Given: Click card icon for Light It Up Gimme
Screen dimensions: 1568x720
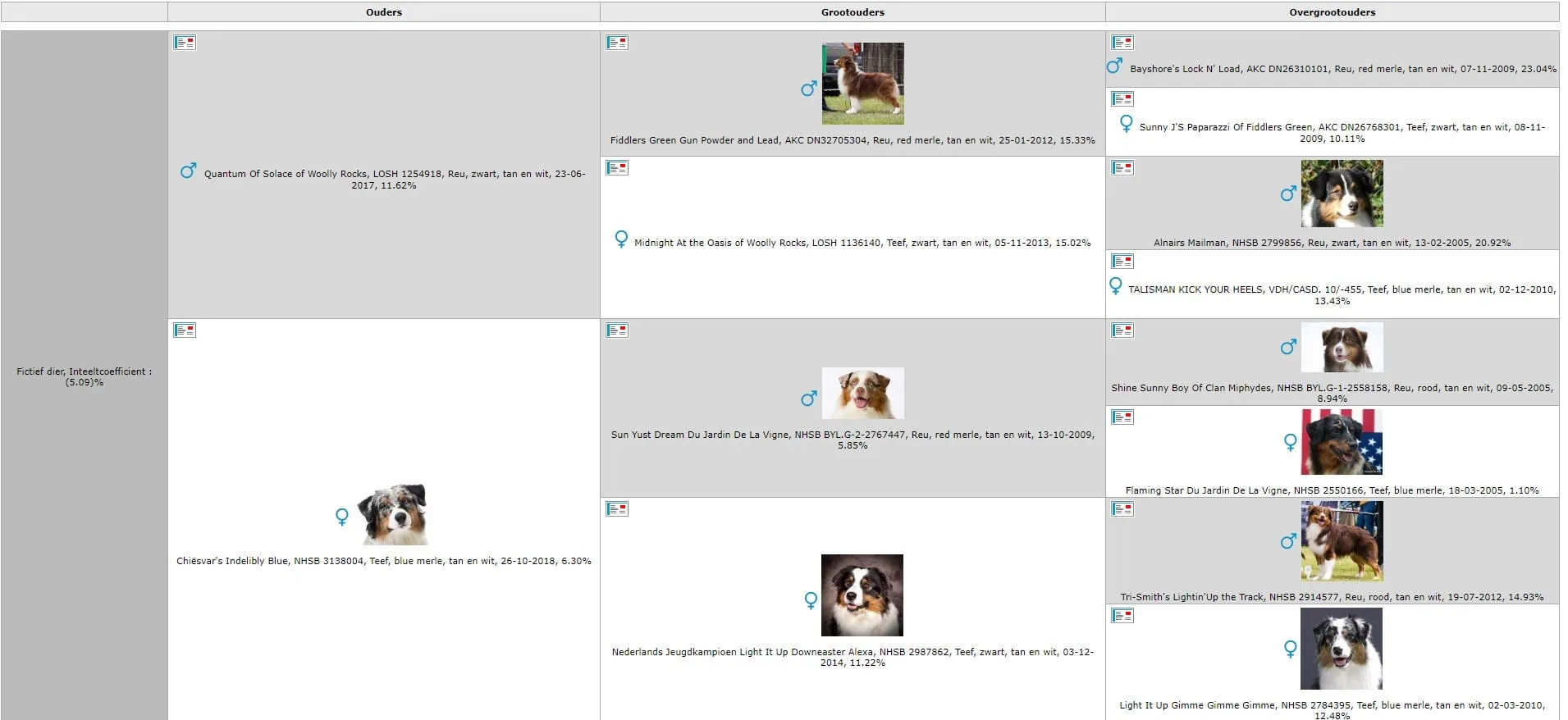Looking at the screenshot, I should 1122,616.
